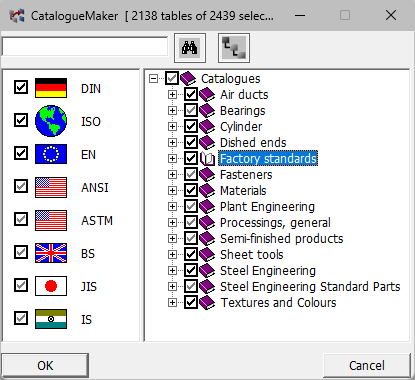This screenshot has height=380, width=415.
Task: Expand the Materials node
Action: tap(172, 191)
